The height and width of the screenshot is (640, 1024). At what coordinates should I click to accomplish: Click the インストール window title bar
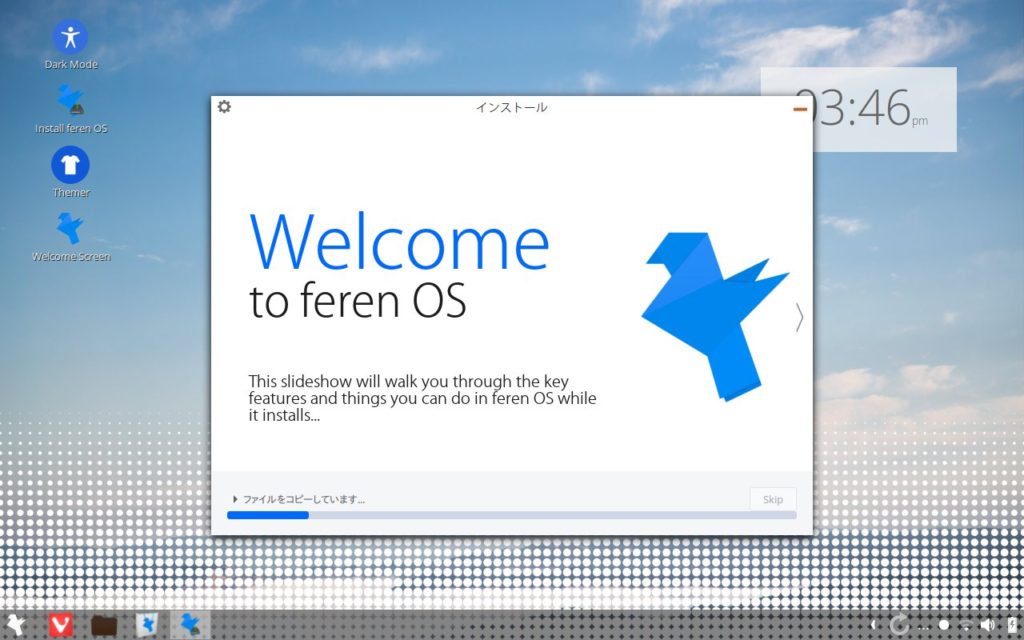(x=512, y=107)
